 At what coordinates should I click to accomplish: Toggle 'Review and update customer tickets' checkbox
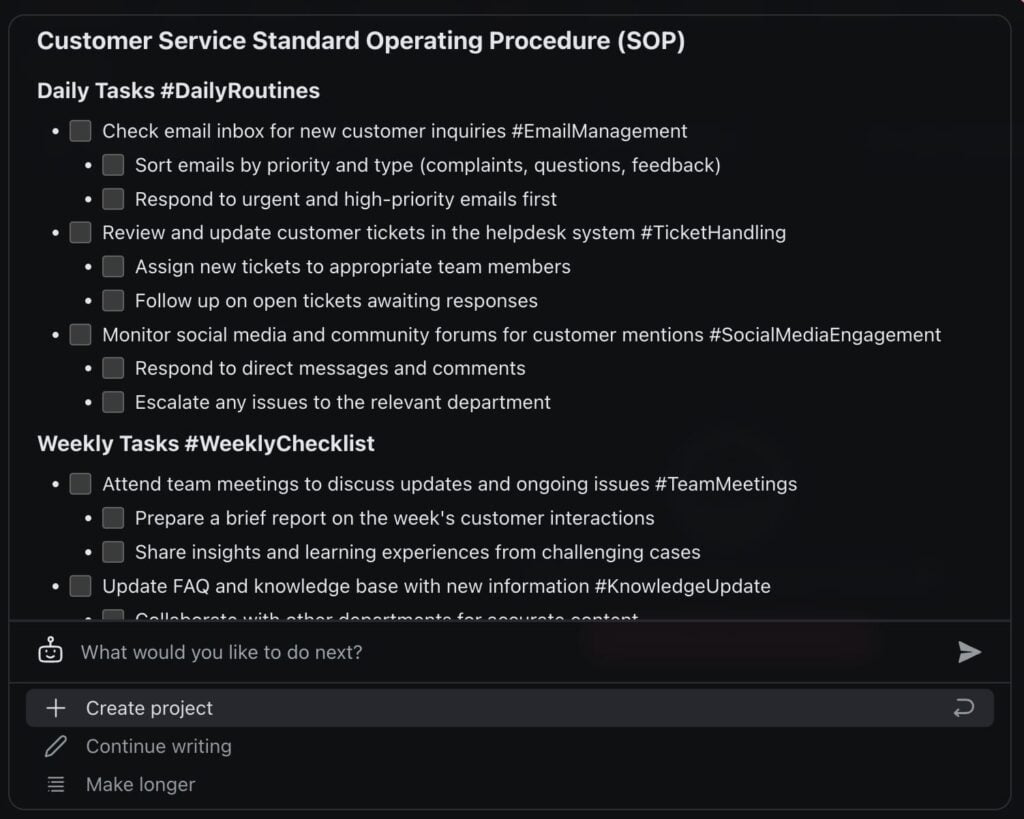(81, 233)
